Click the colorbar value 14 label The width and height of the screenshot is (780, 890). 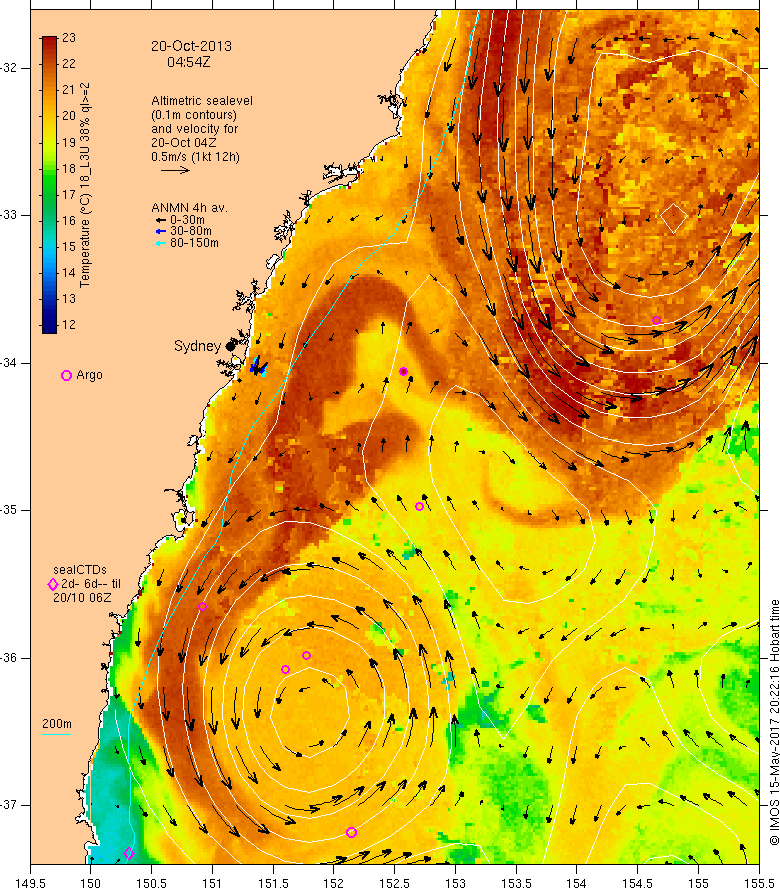[69, 272]
